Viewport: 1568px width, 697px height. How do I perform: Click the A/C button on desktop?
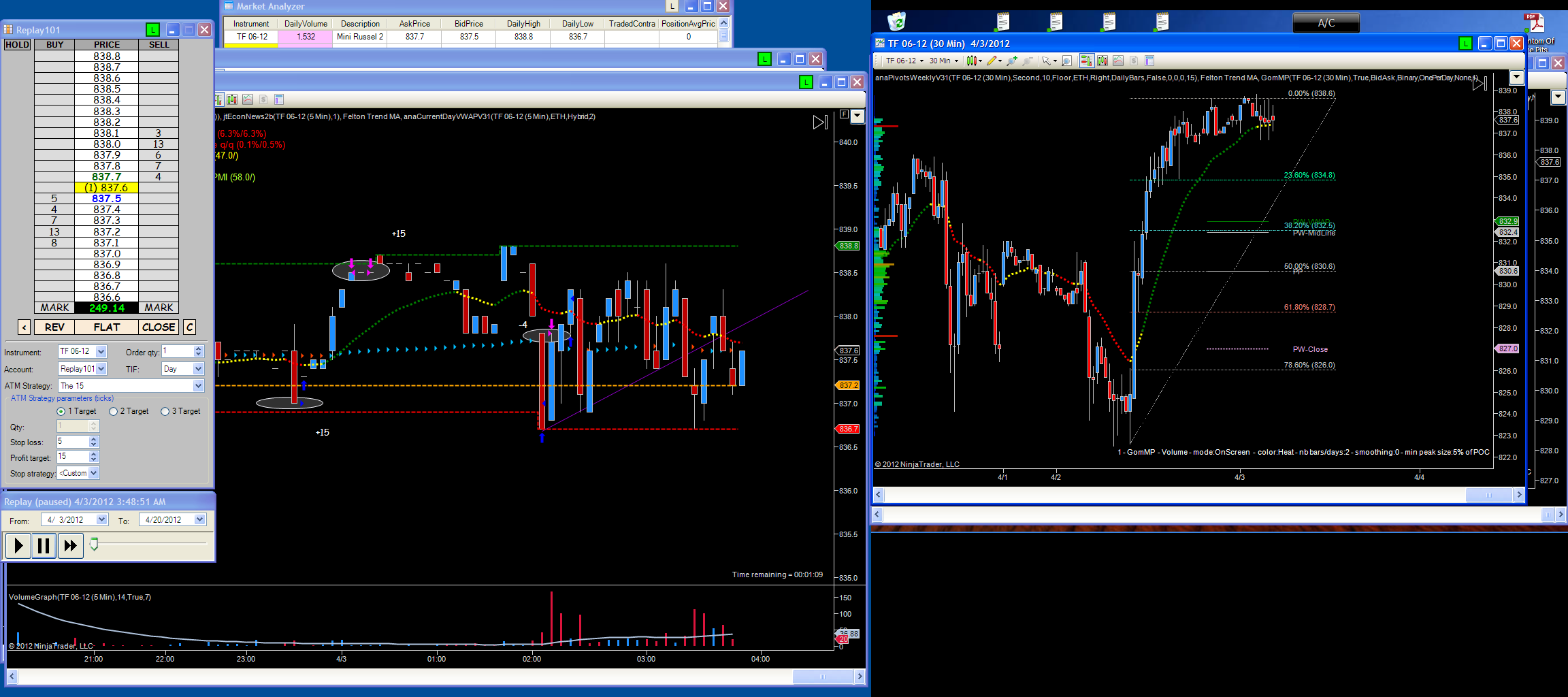1326,23
